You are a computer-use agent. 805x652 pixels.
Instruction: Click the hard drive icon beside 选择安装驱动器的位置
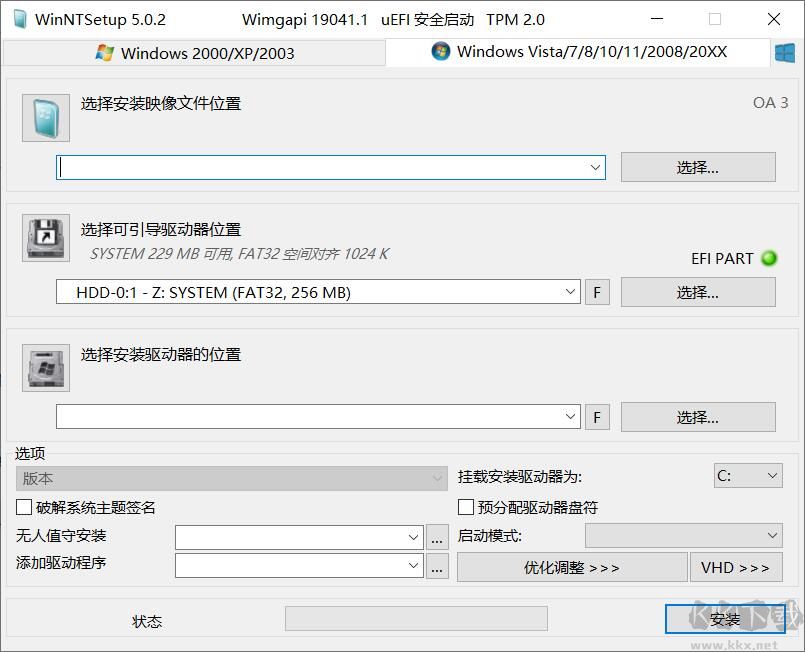(x=44, y=367)
